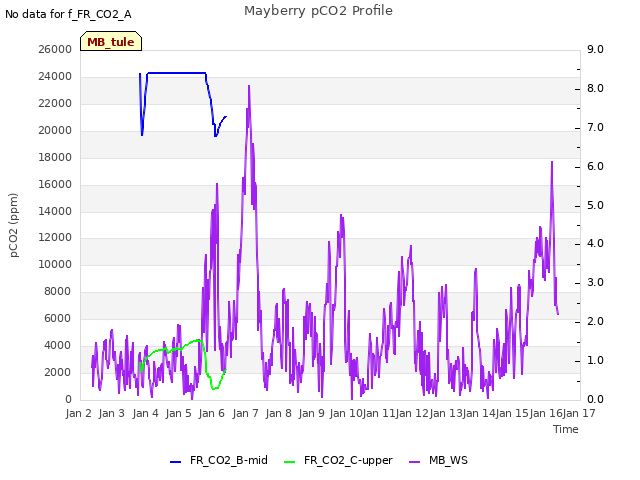640x480 pixels.
Task: Click the 1.0 right-axis tick label
Action: coord(595,360)
